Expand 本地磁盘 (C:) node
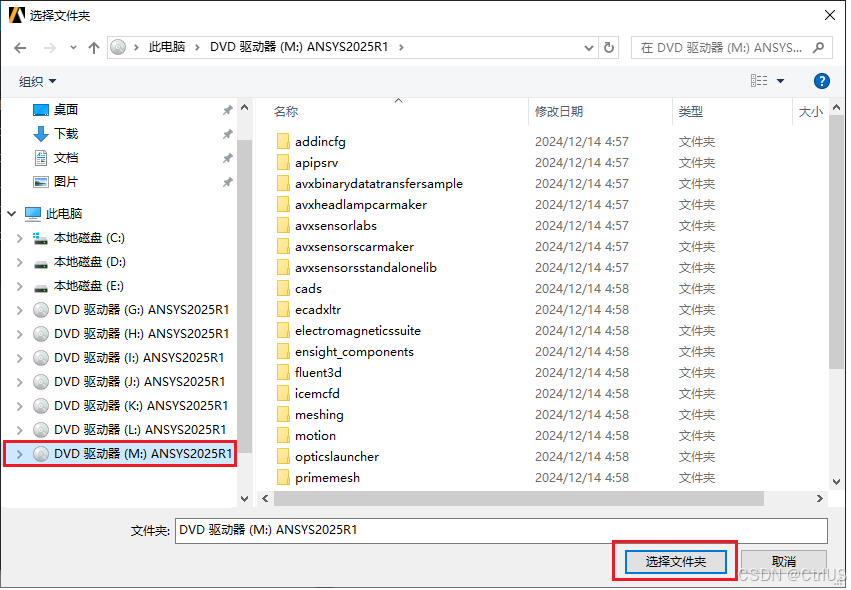This screenshot has height=590, width=851. point(20,238)
